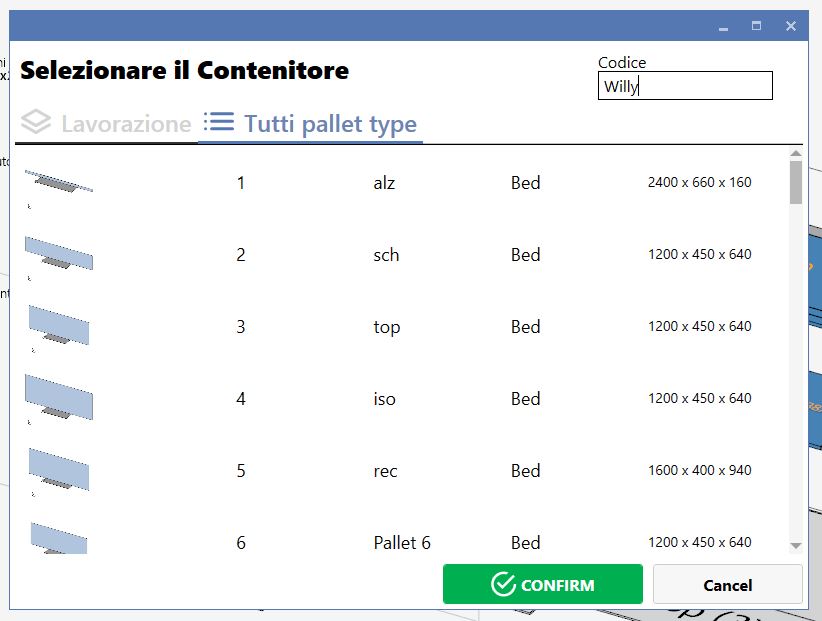
Task: Click dimension 2400 x 660 x 160
Action: click(699, 182)
